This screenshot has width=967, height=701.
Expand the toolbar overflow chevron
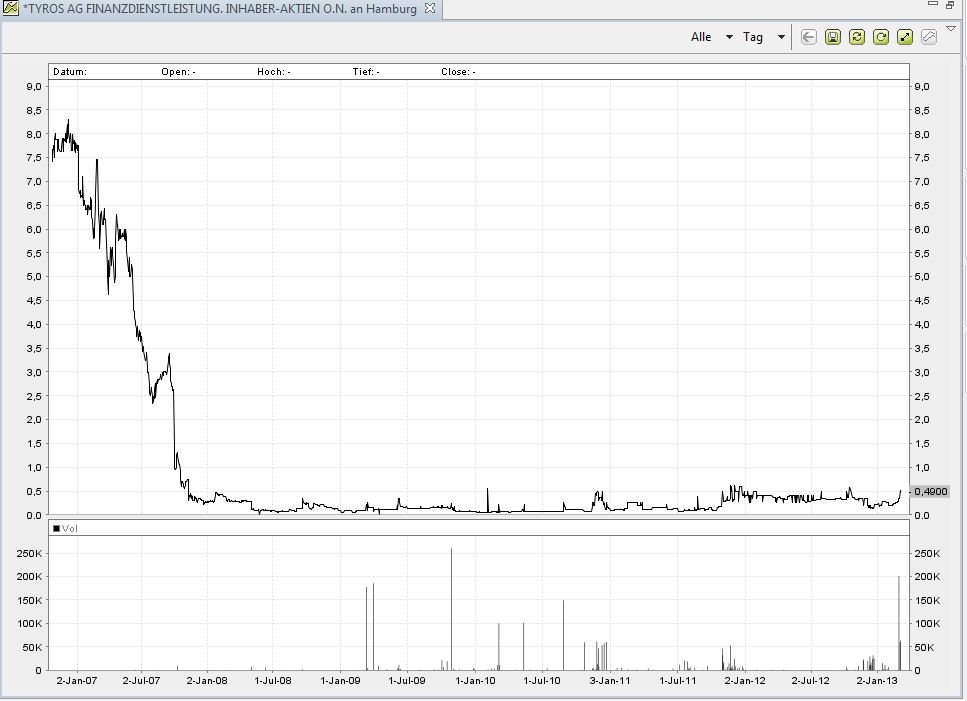(x=951, y=30)
